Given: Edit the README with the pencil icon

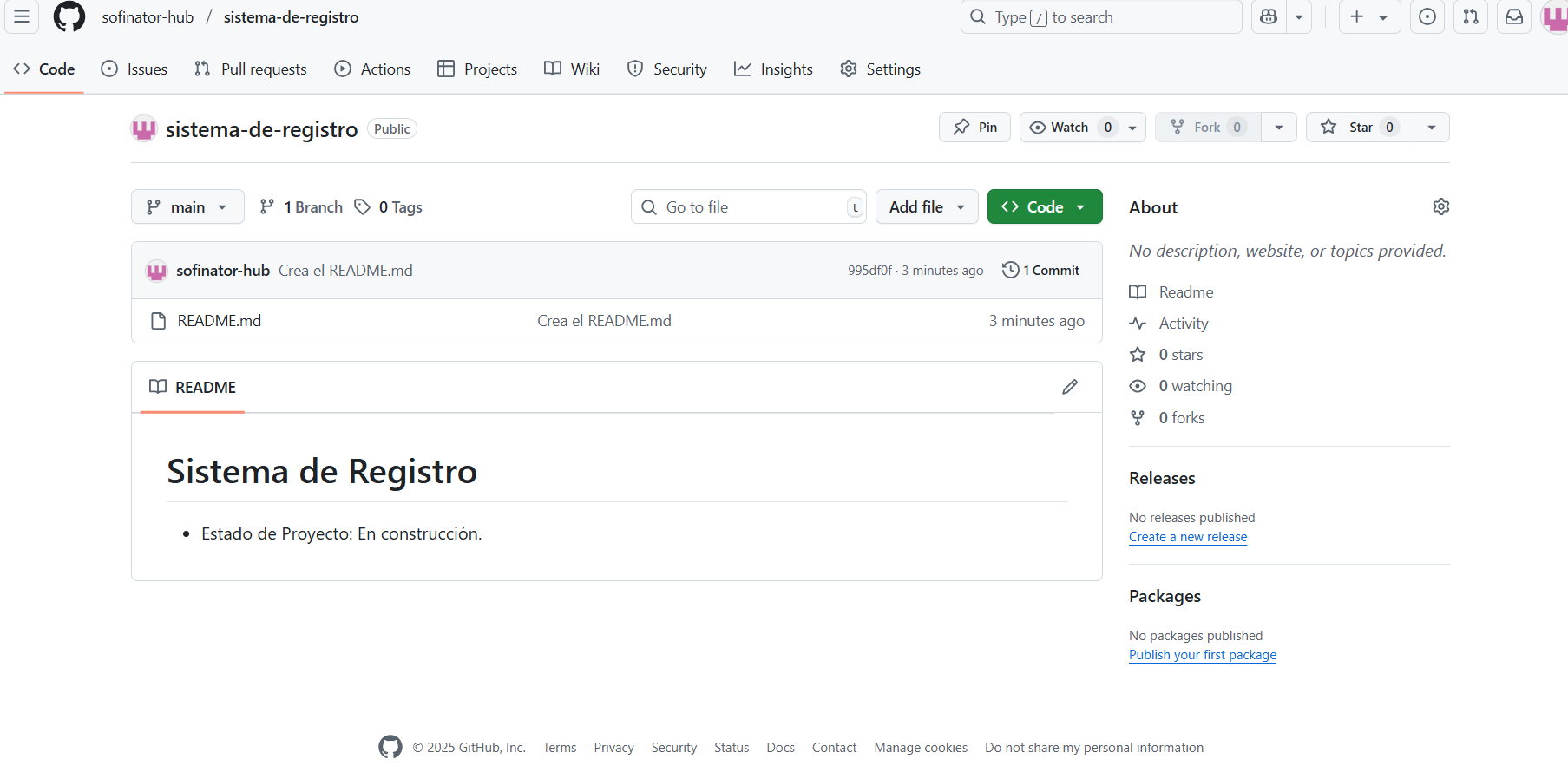Looking at the screenshot, I should pos(1070,387).
